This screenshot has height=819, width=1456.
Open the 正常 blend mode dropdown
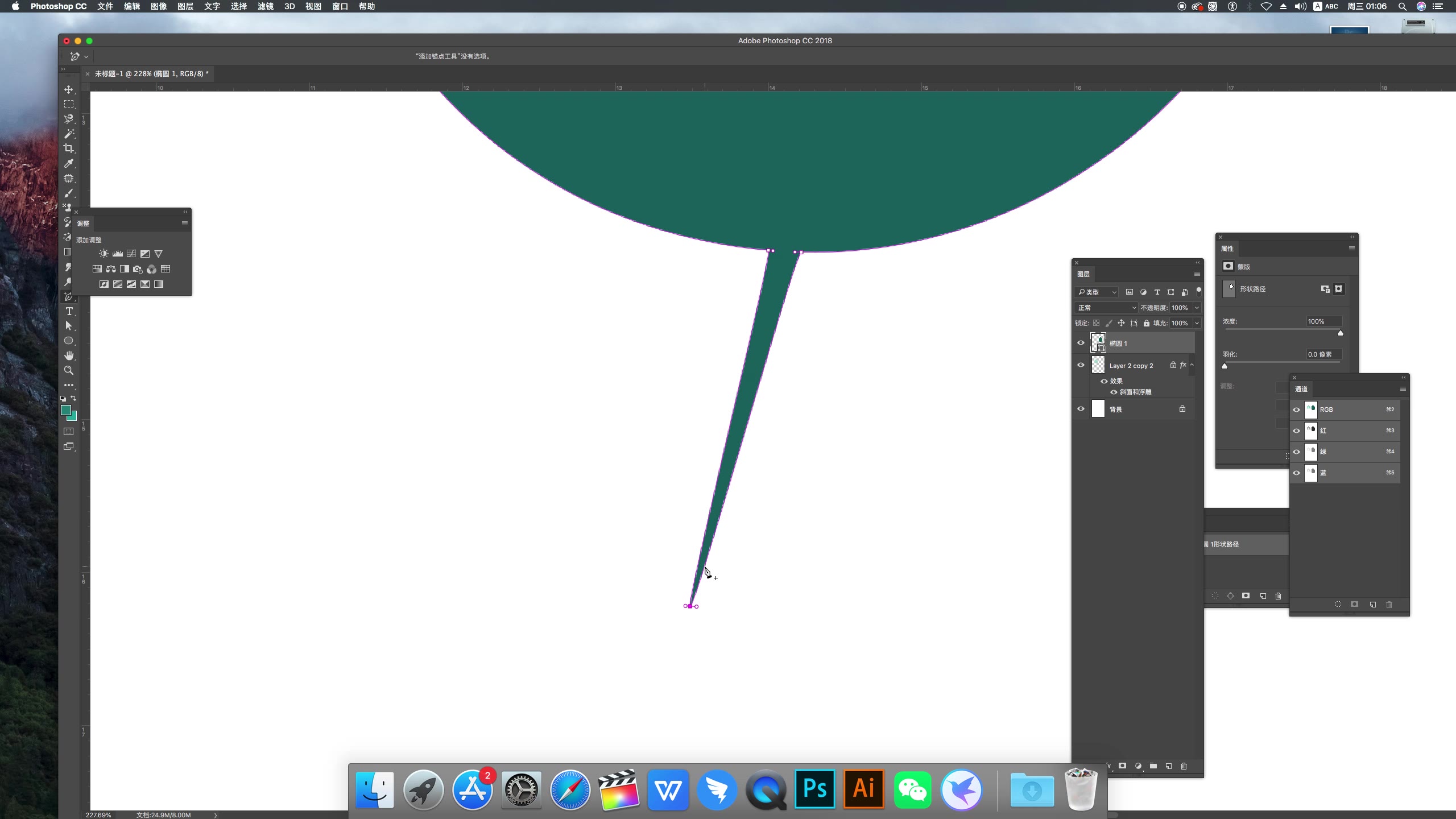pos(1106,308)
